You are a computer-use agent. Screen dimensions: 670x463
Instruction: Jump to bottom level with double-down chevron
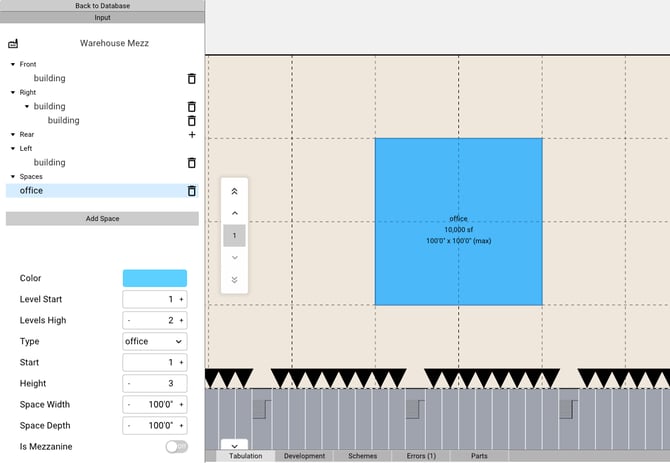(234, 279)
